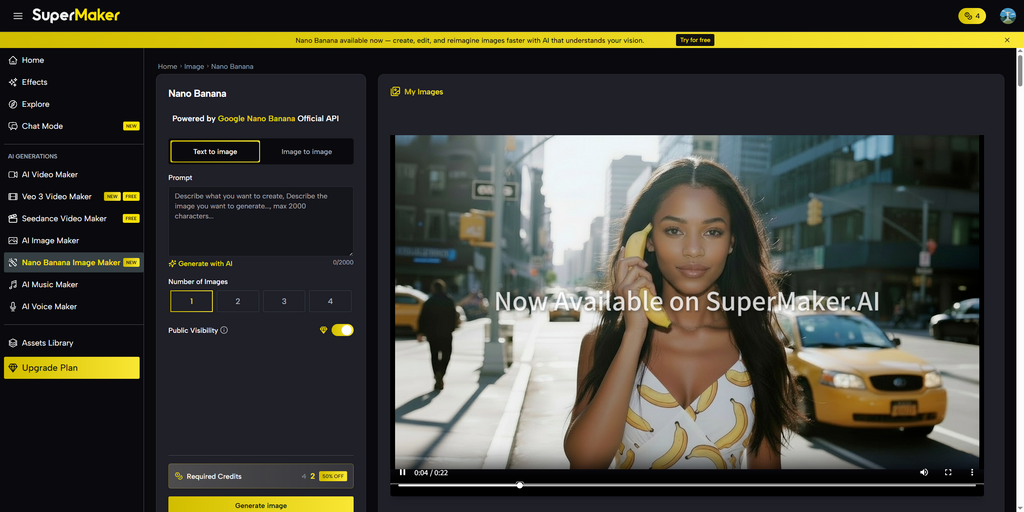1024x512 pixels.
Task: Click Generate with AI link
Action: (205, 264)
